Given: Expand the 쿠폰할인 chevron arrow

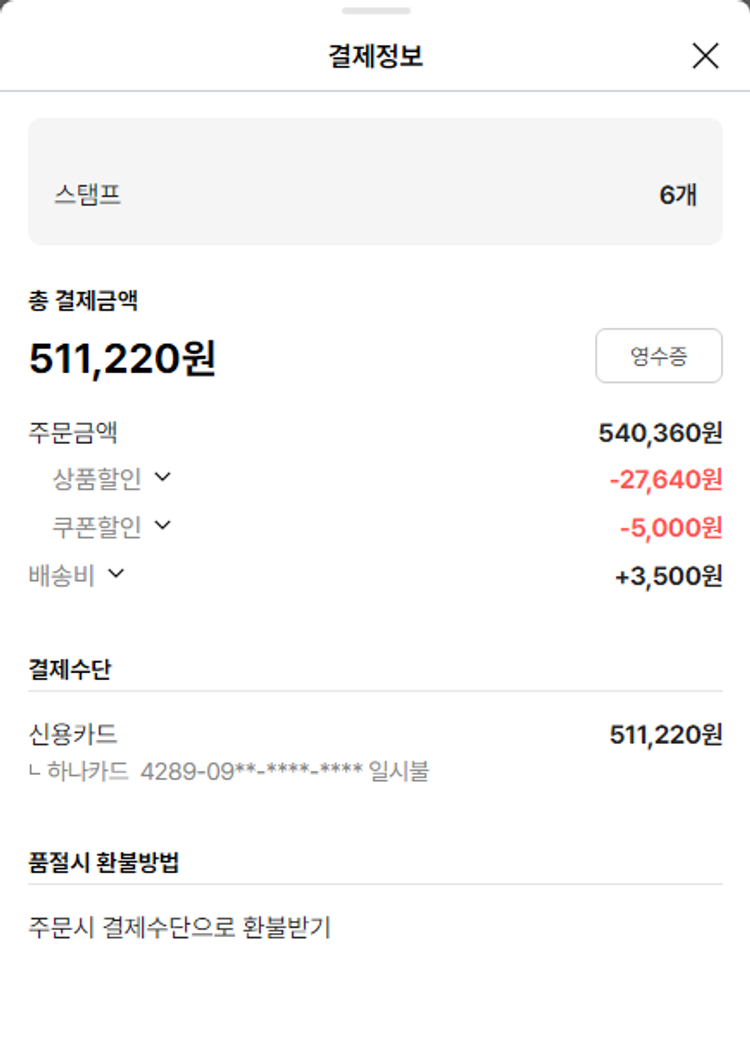Looking at the screenshot, I should point(163,524).
